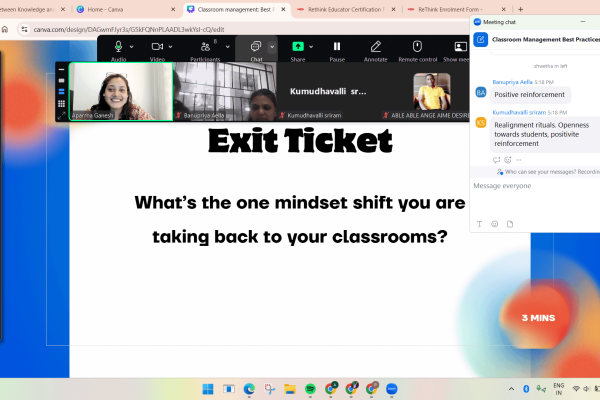Toggle the Chat panel from the toolbar

click(x=255, y=47)
